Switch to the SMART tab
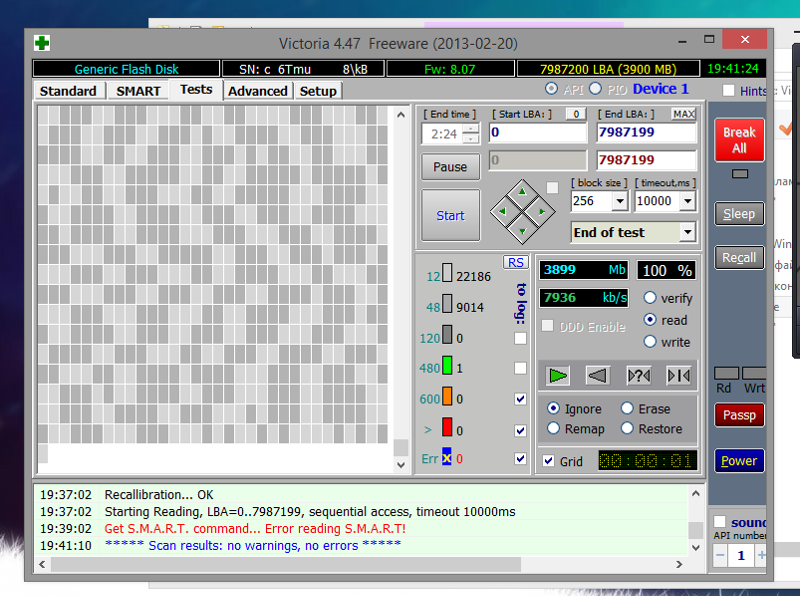The image size is (800, 596). pyautogui.click(x=138, y=91)
